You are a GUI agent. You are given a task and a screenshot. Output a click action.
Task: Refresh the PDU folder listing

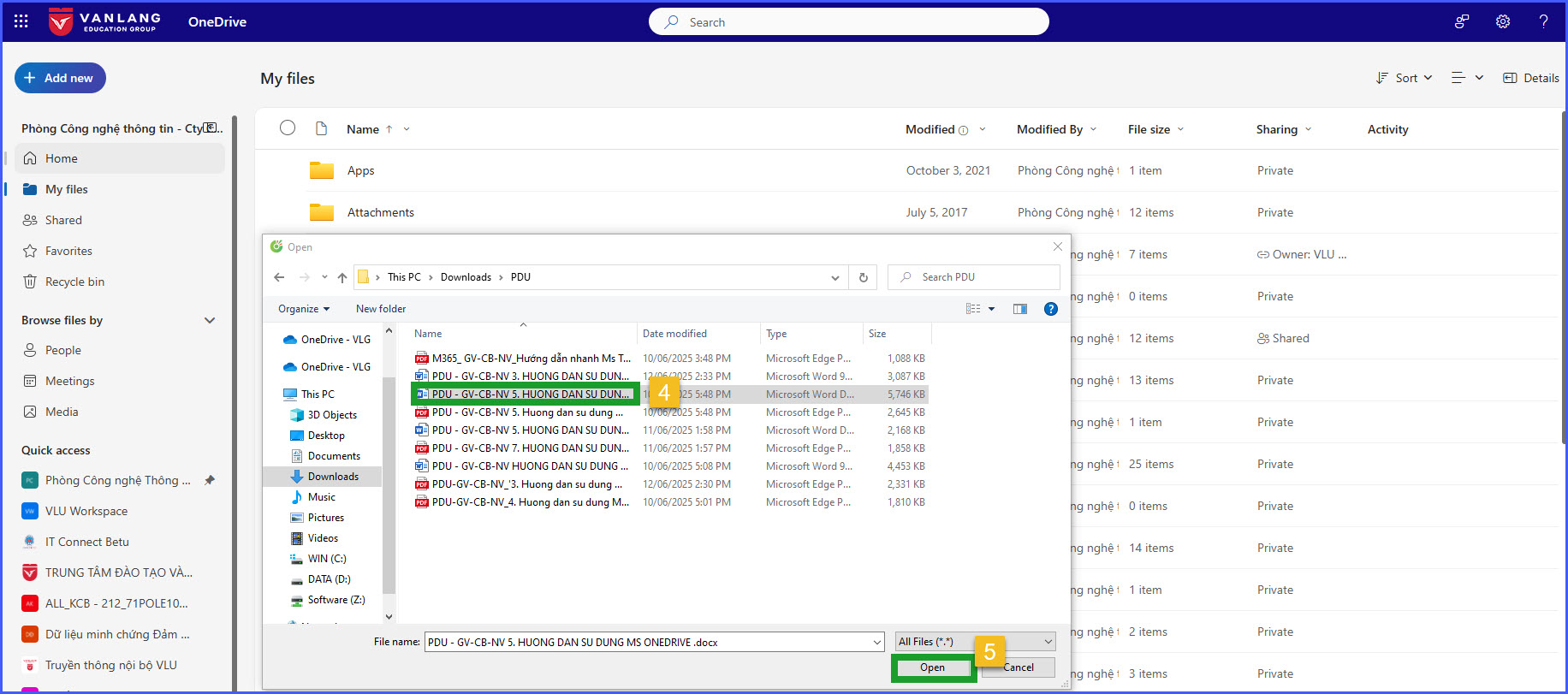click(863, 277)
